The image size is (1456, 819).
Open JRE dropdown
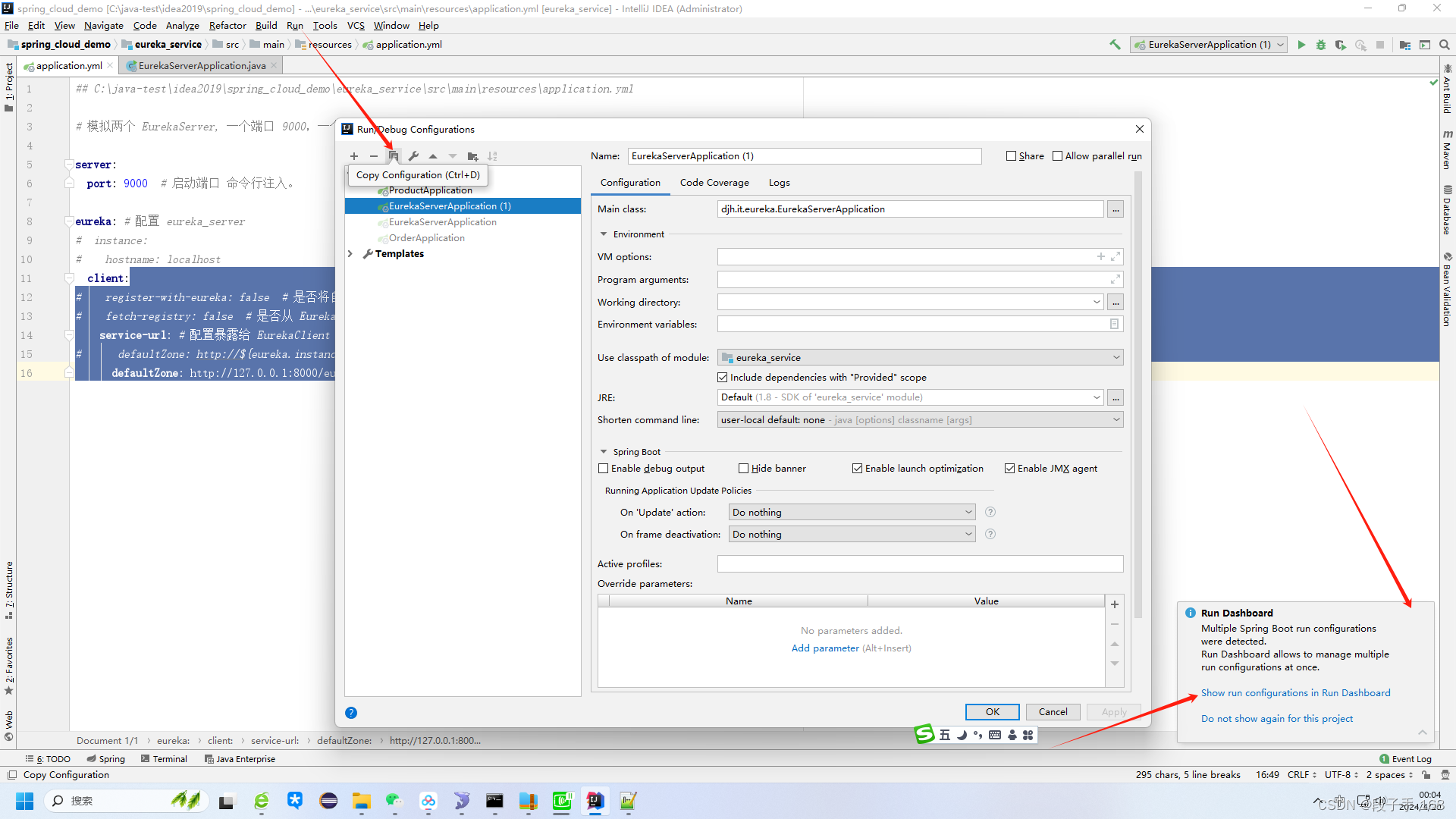(x=911, y=397)
